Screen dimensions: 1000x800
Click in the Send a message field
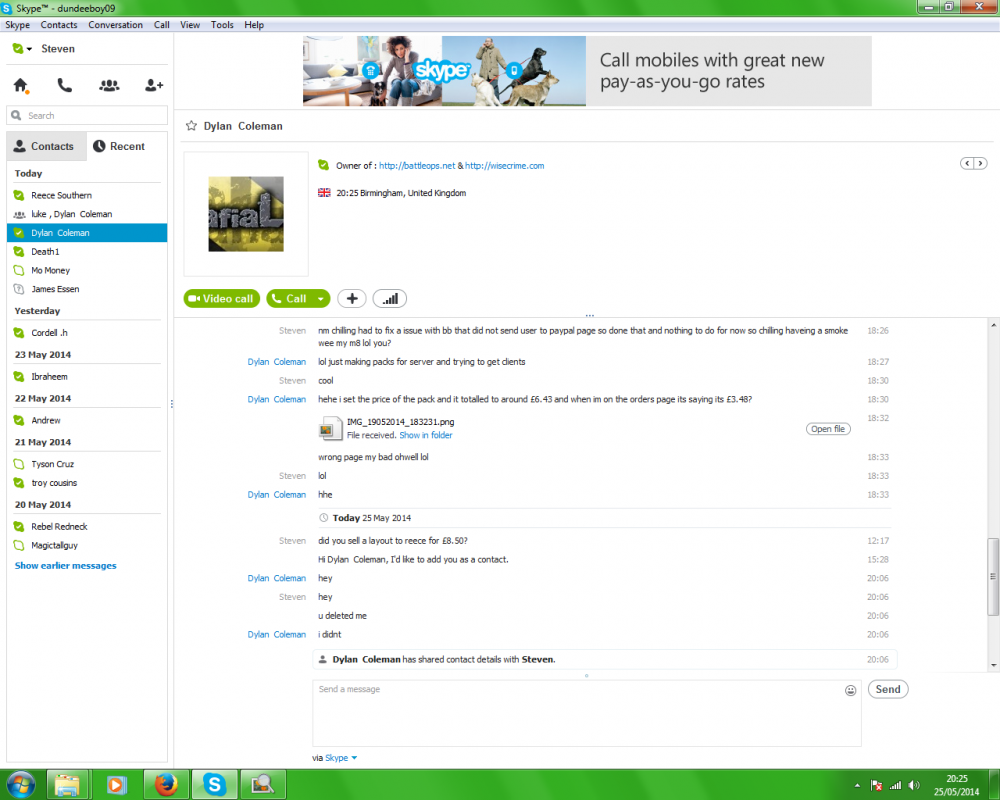[x=575, y=713]
